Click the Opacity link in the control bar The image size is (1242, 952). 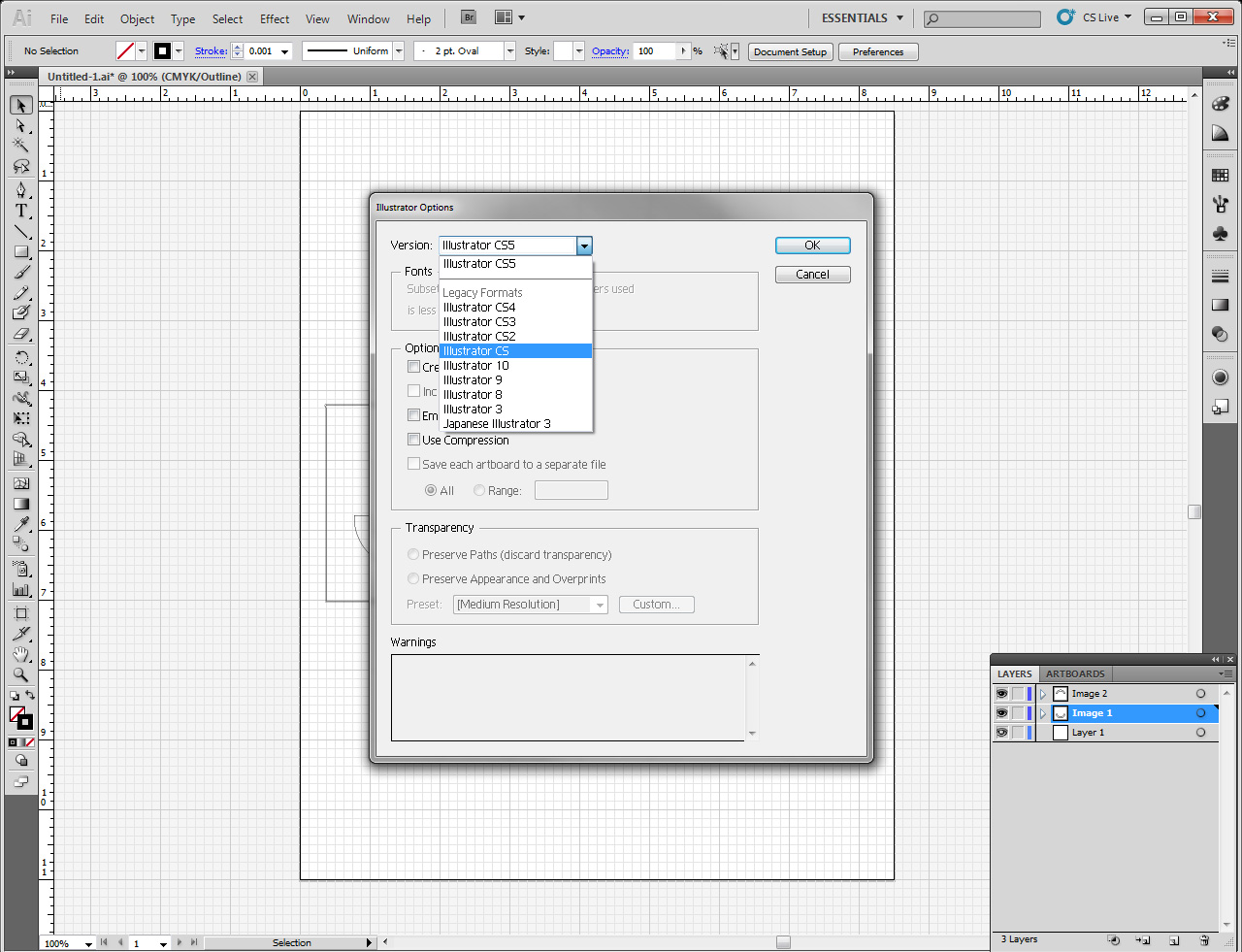(x=610, y=51)
